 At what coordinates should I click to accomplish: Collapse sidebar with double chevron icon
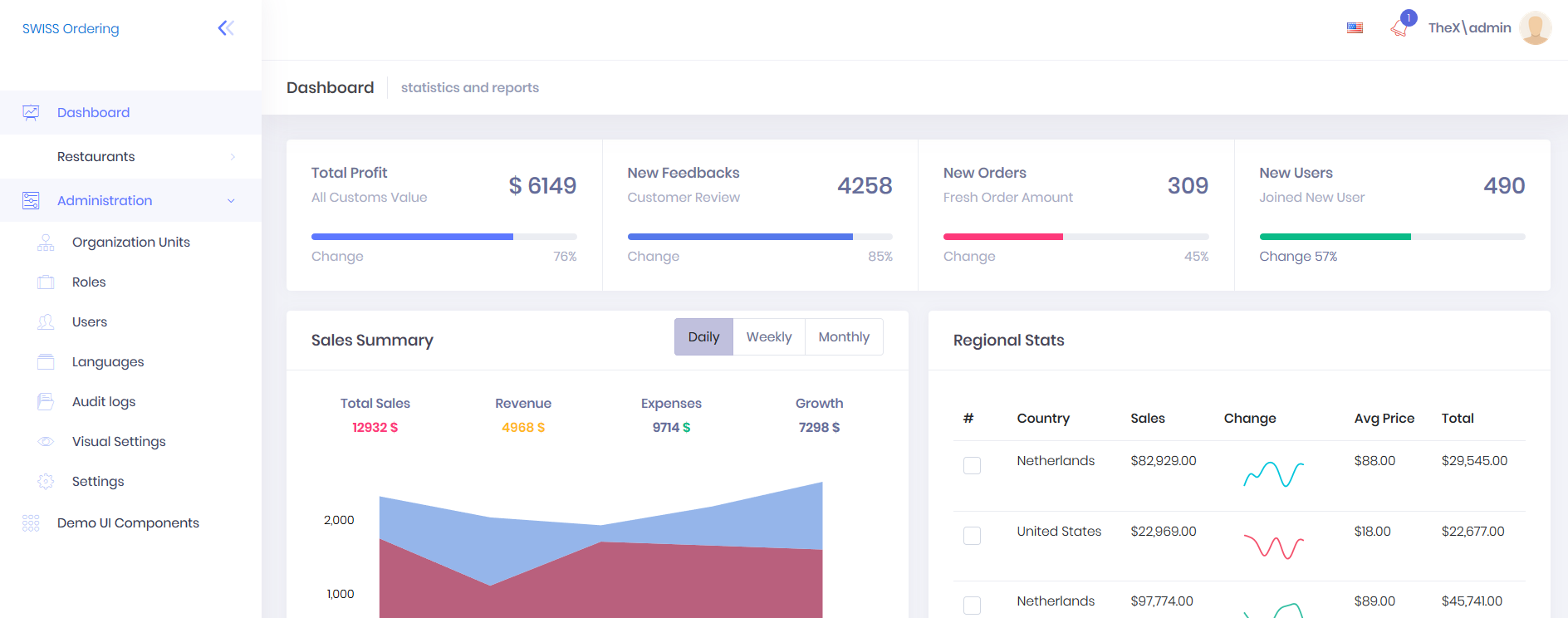point(226,28)
